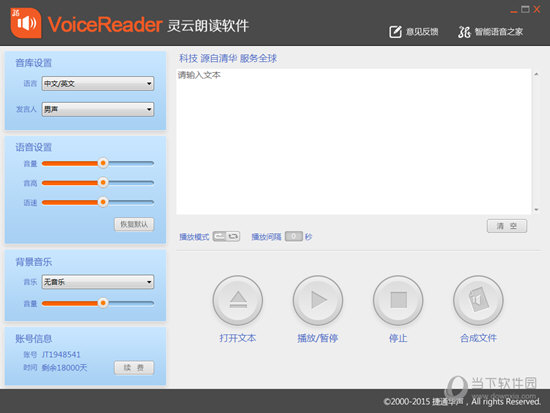Click into the 请输入文本 text area
The image size is (550, 413).
[x=354, y=141]
